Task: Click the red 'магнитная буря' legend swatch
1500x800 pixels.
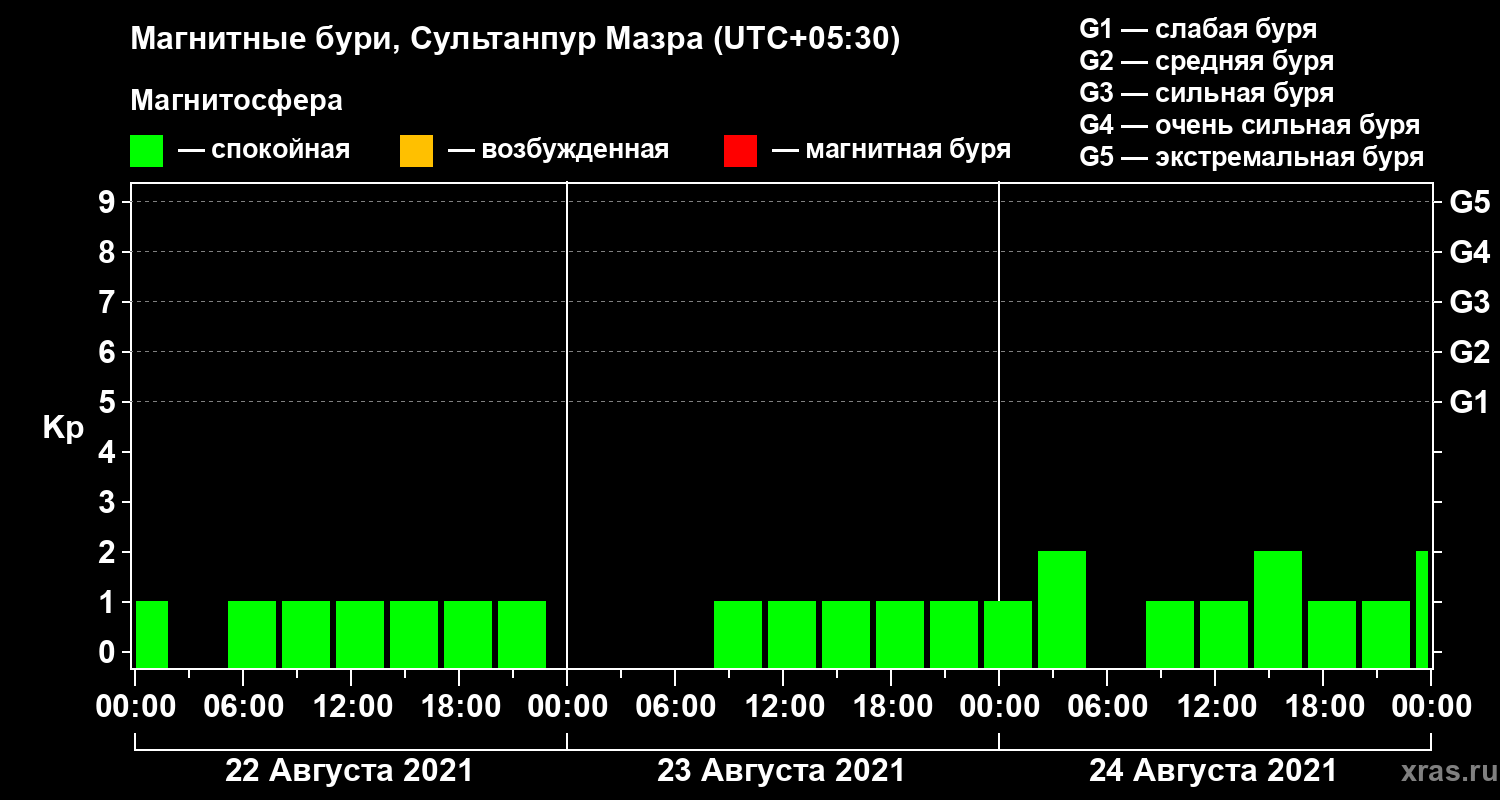Action: coord(740,151)
